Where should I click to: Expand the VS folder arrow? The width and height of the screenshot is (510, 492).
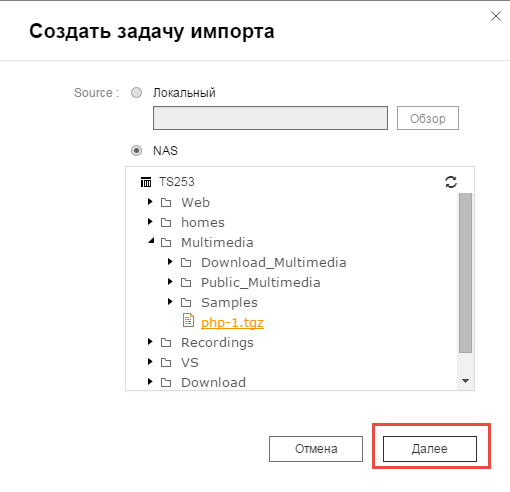150,362
